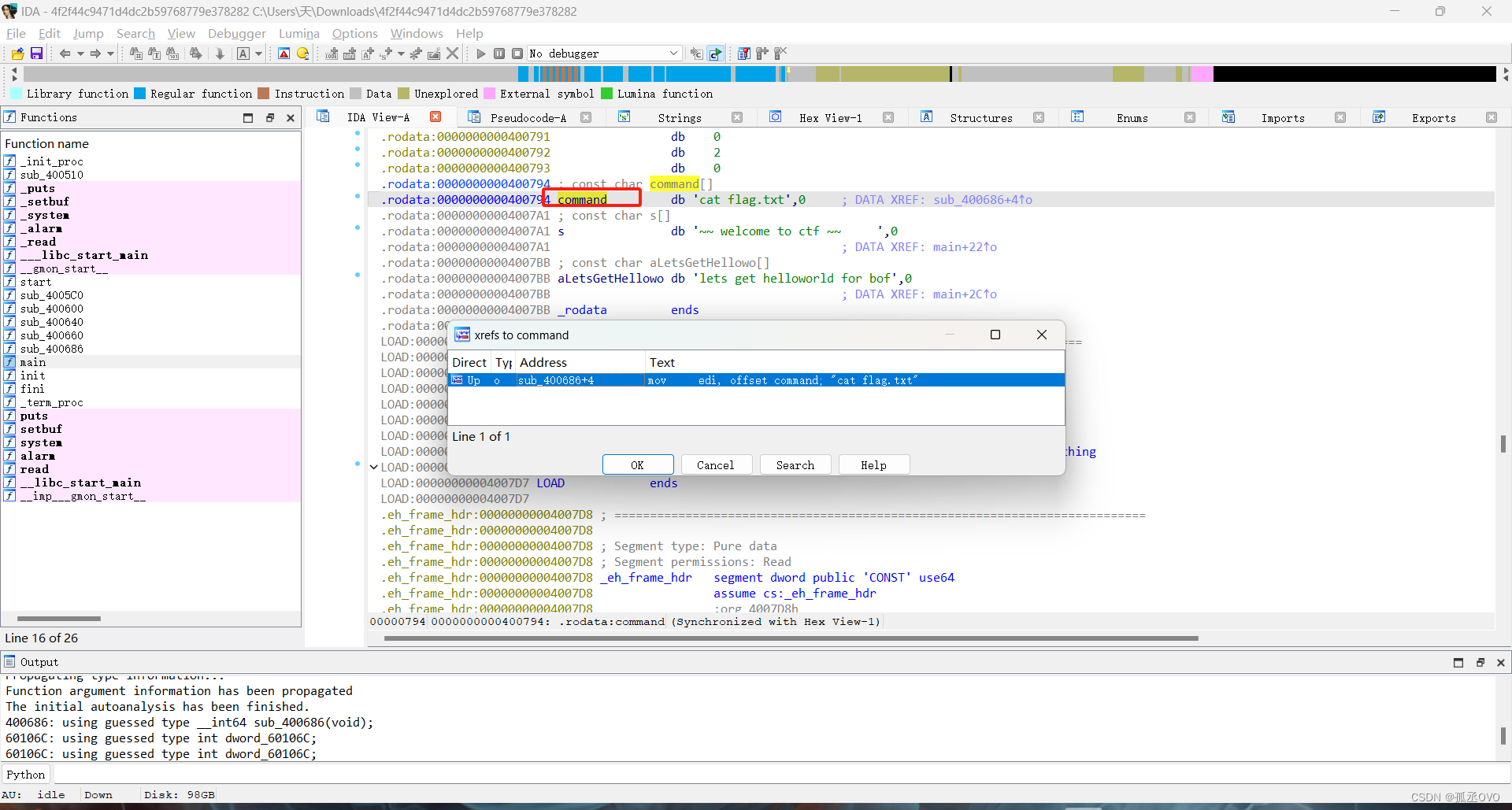Pause the debugger process
The image size is (1512, 810).
click(499, 53)
